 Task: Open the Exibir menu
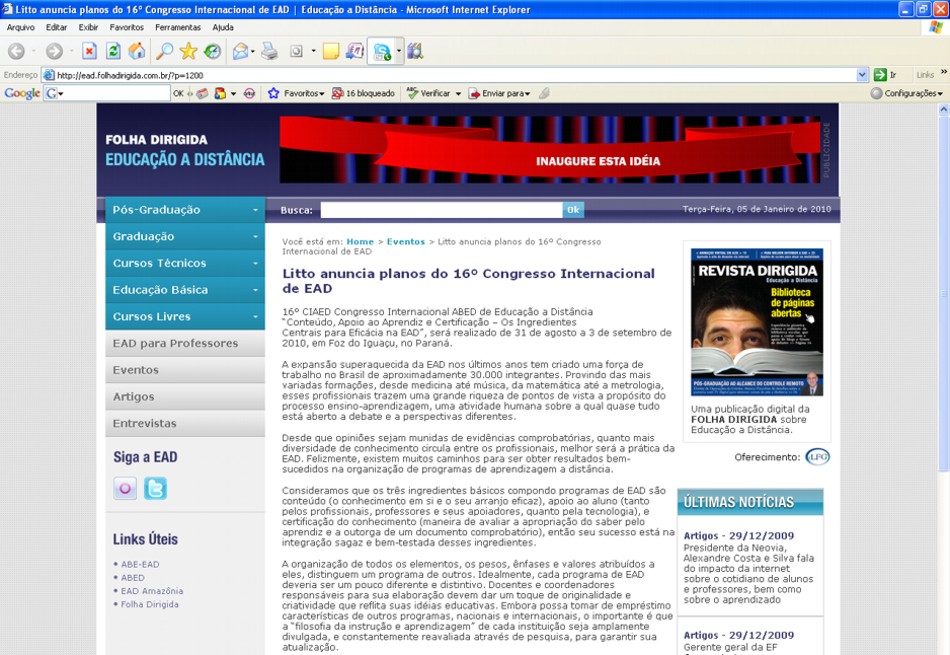coord(88,27)
